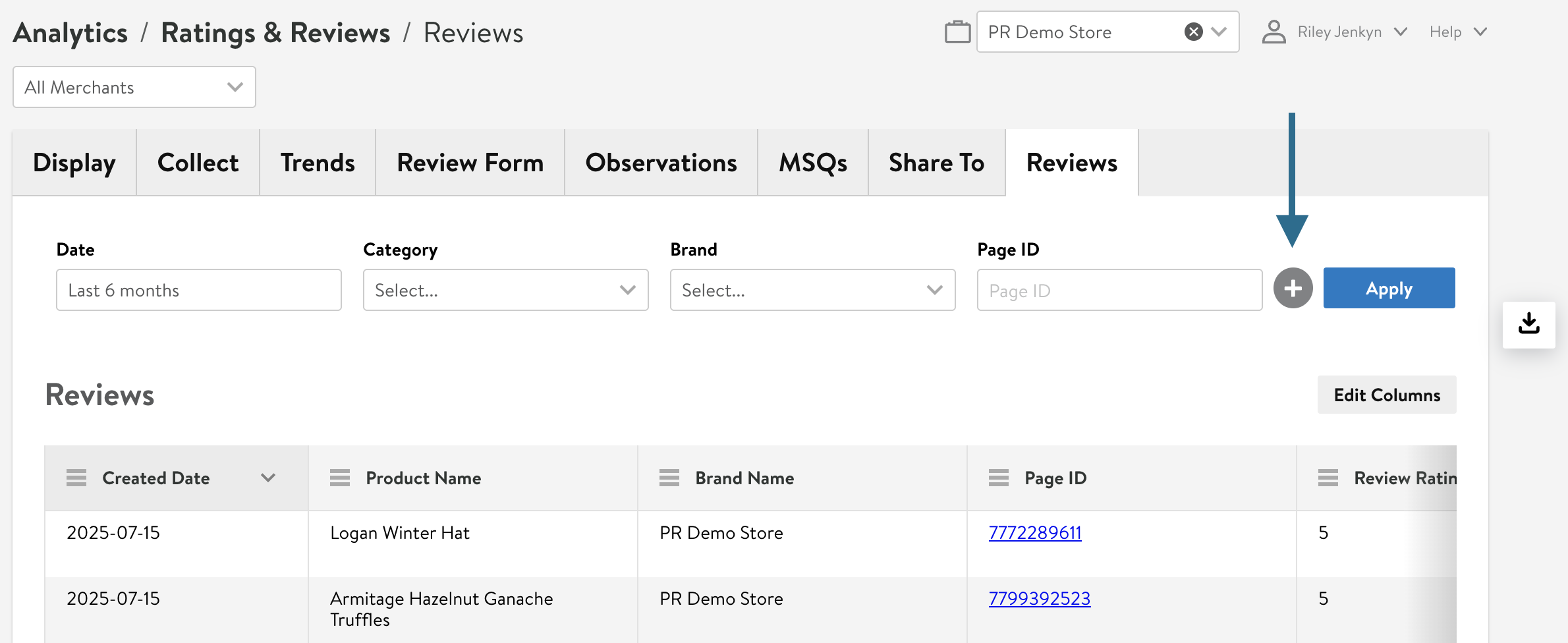The height and width of the screenshot is (643, 1568).
Task: Switch to the Trends tab
Action: tap(318, 163)
